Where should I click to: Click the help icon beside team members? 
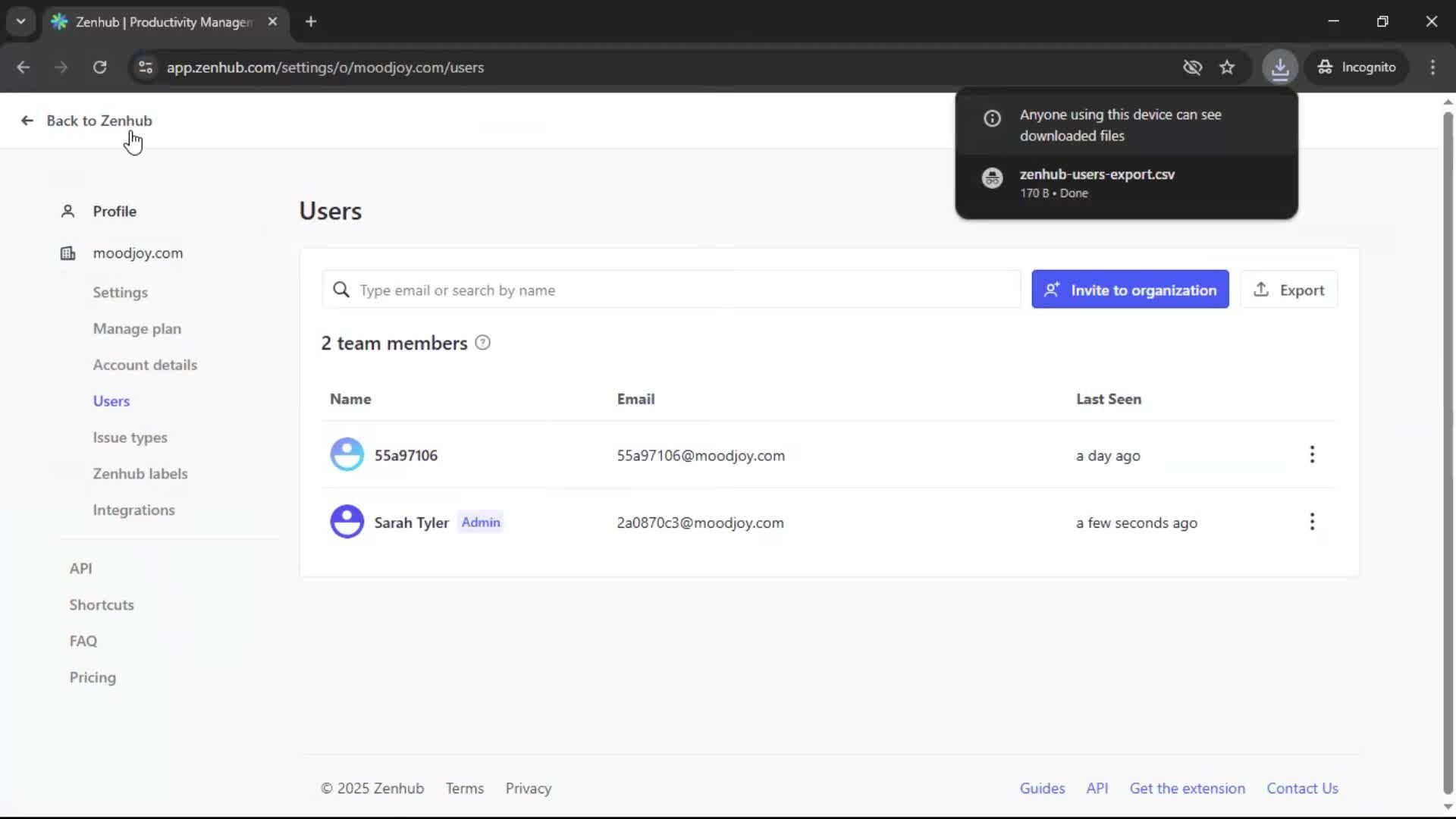tap(482, 343)
